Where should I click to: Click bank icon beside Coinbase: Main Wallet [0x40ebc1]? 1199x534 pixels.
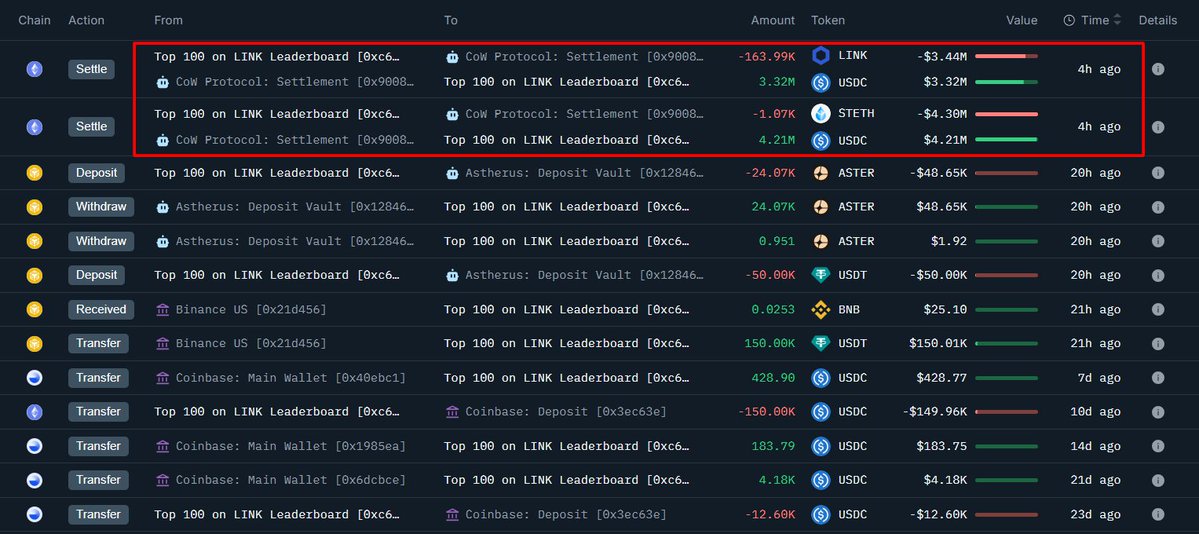(x=162, y=377)
